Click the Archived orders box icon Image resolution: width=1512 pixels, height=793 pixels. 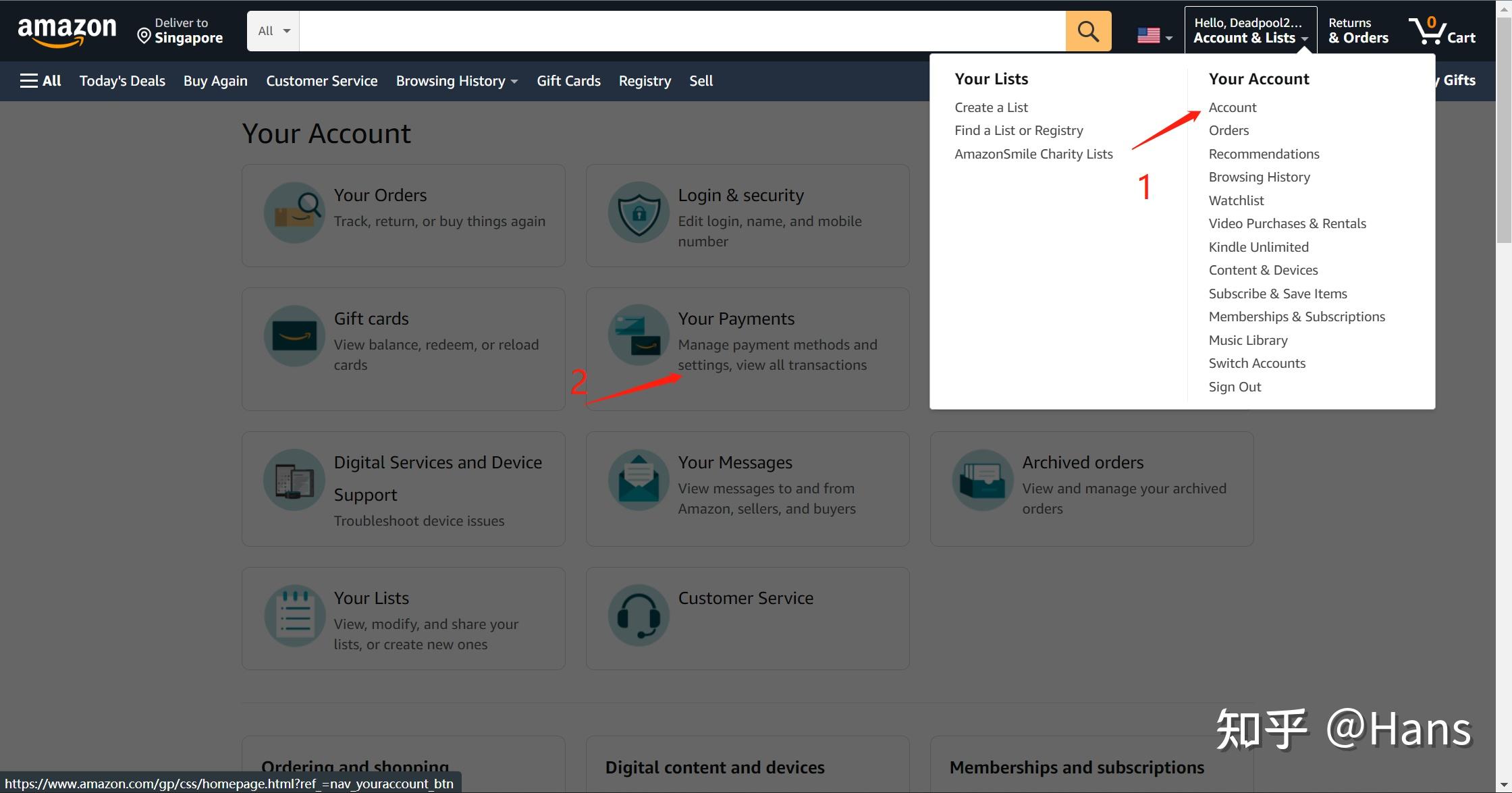983,480
